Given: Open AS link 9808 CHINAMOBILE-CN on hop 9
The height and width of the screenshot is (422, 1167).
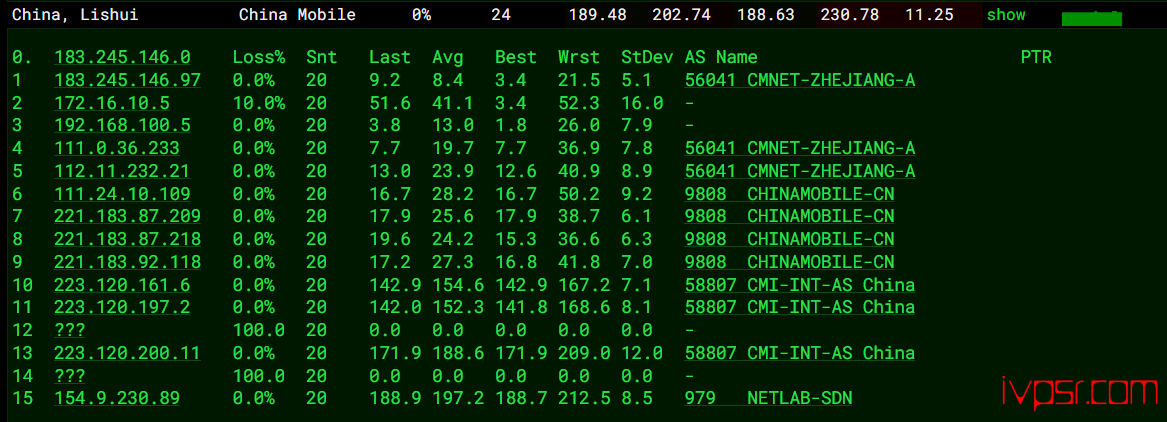Looking at the screenshot, I should click(x=790, y=262).
